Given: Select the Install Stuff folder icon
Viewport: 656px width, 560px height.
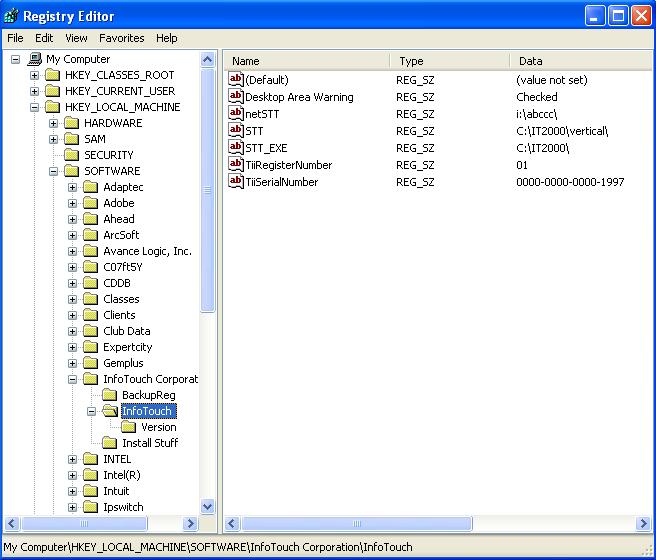Looking at the screenshot, I should [x=110, y=442].
